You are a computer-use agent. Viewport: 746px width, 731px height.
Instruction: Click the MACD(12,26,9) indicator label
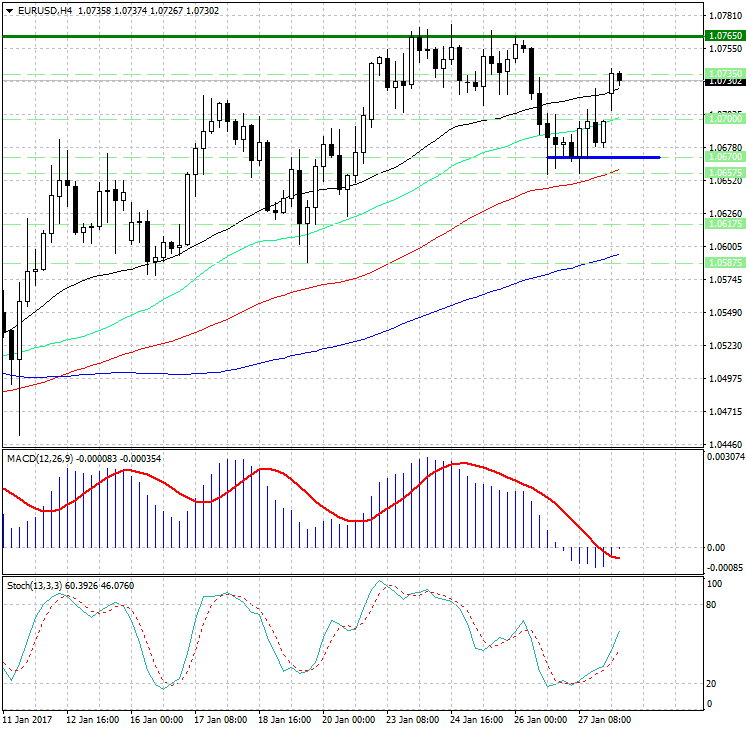coord(40,459)
